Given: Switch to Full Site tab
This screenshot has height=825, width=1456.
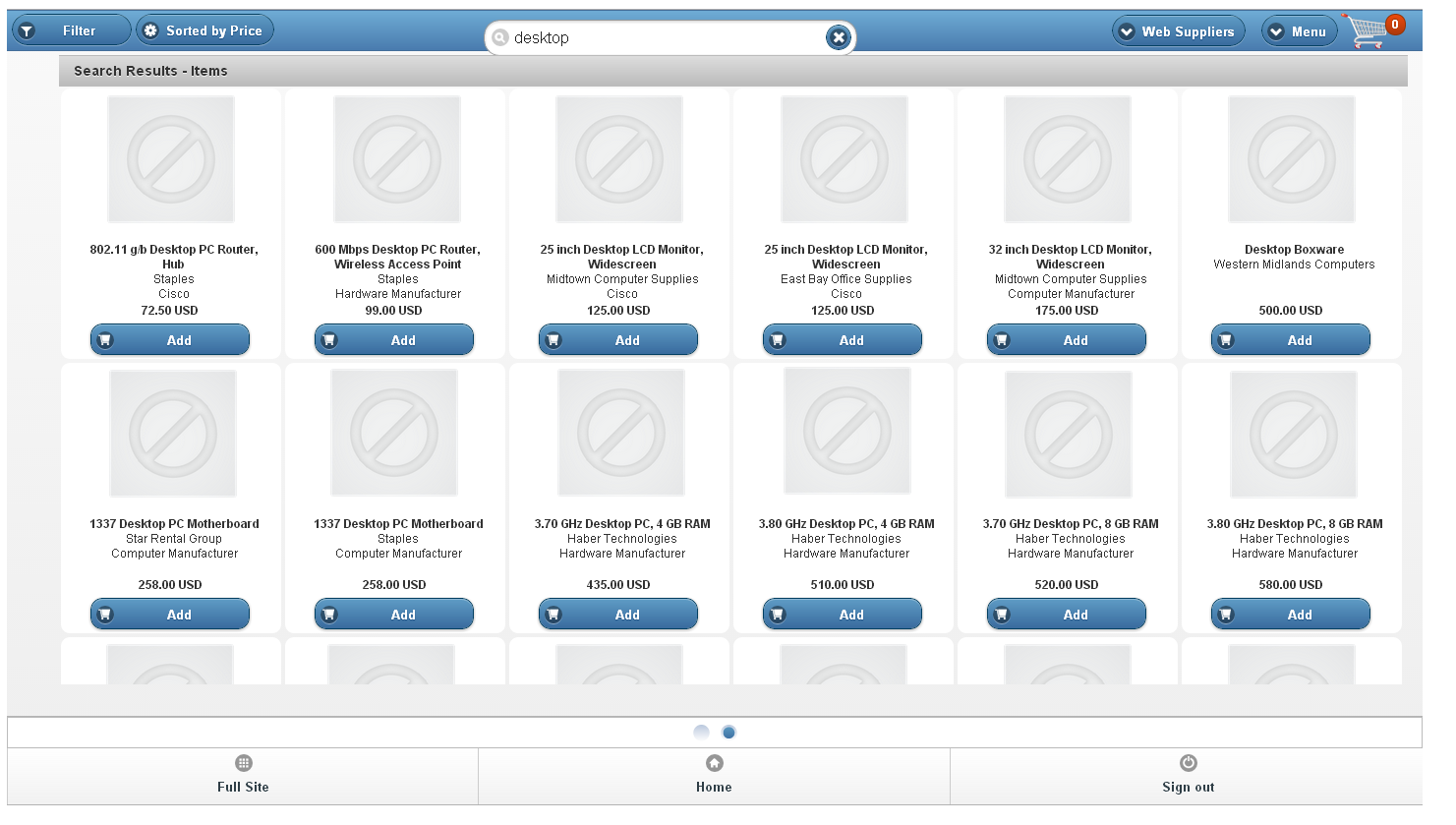Looking at the screenshot, I should click(x=243, y=776).
